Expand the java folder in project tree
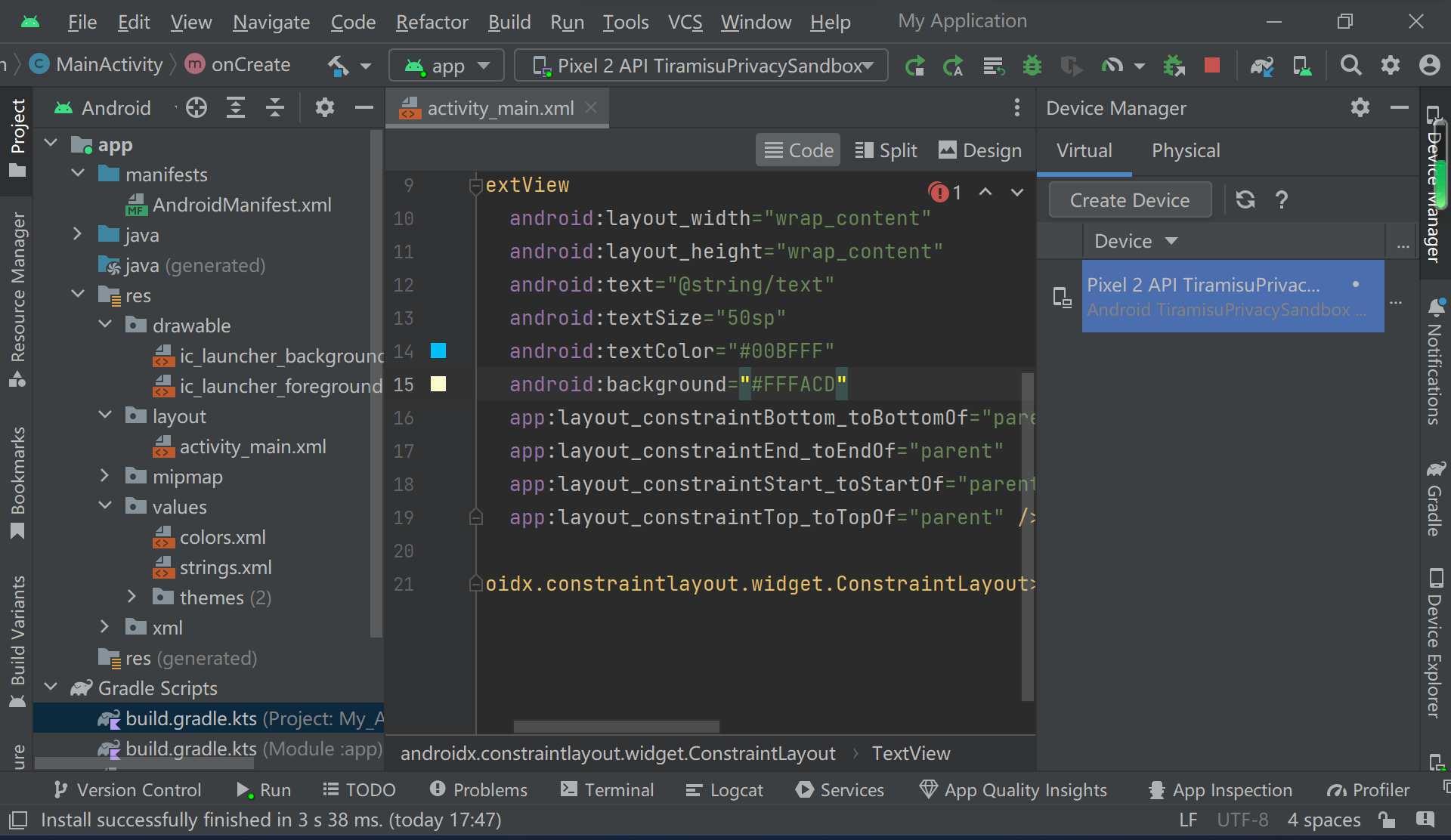The width and height of the screenshot is (1451, 840). click(77, 235)
